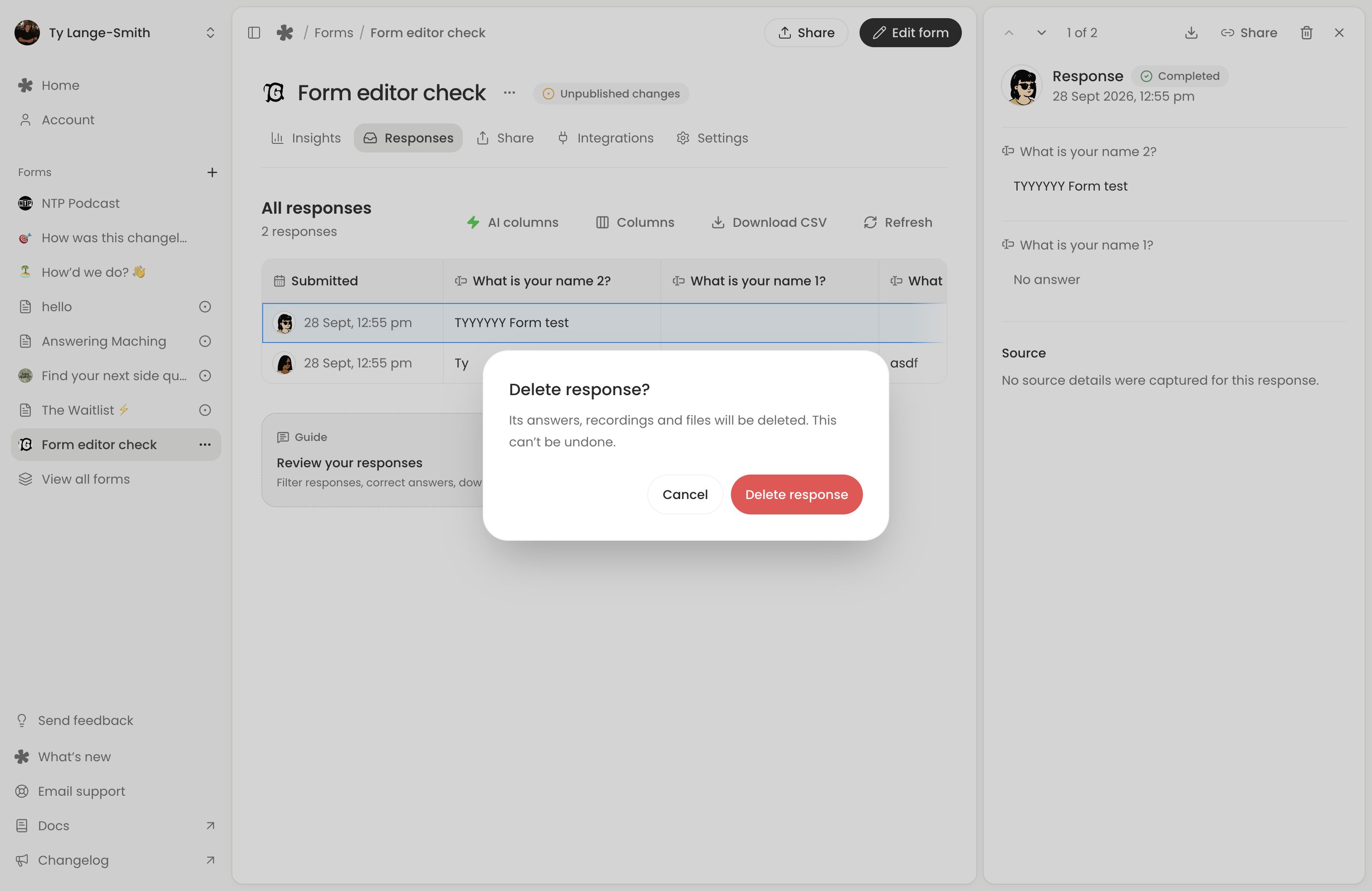Select the TYYYYYY Form test response row
The width and height of the screenshot is (1372, 891).
click(603, 323)
